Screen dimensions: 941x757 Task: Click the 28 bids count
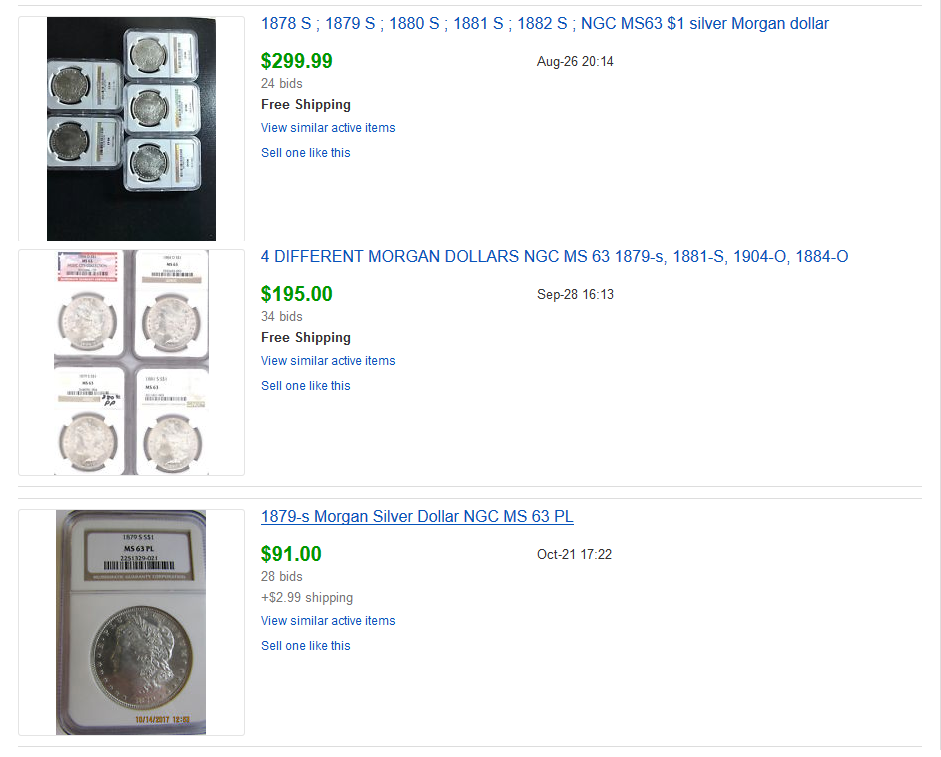282,576
